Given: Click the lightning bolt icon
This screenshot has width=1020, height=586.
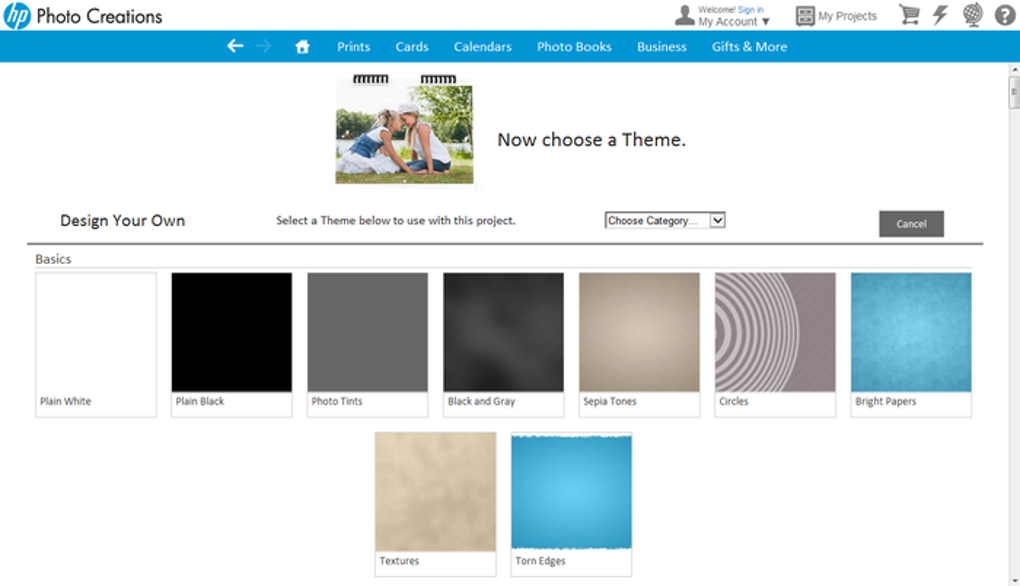Looking at the screenshot, I should pyautogui.click(x=940, y=14).
